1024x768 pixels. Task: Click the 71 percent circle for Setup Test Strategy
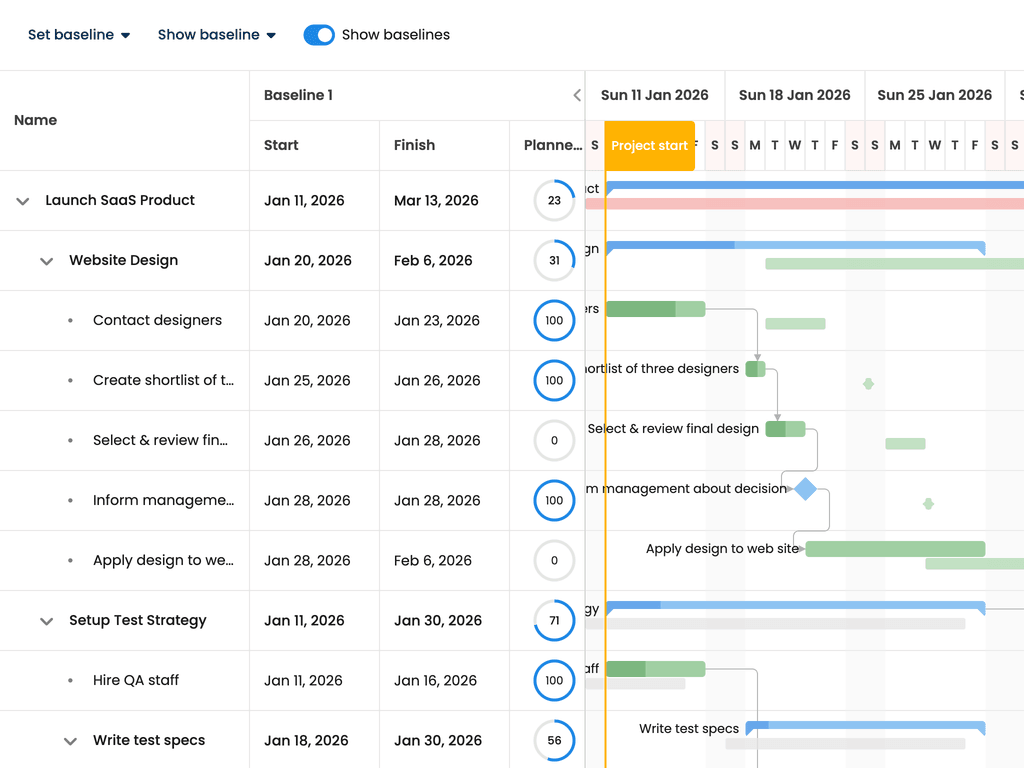(x=554, y=620)
